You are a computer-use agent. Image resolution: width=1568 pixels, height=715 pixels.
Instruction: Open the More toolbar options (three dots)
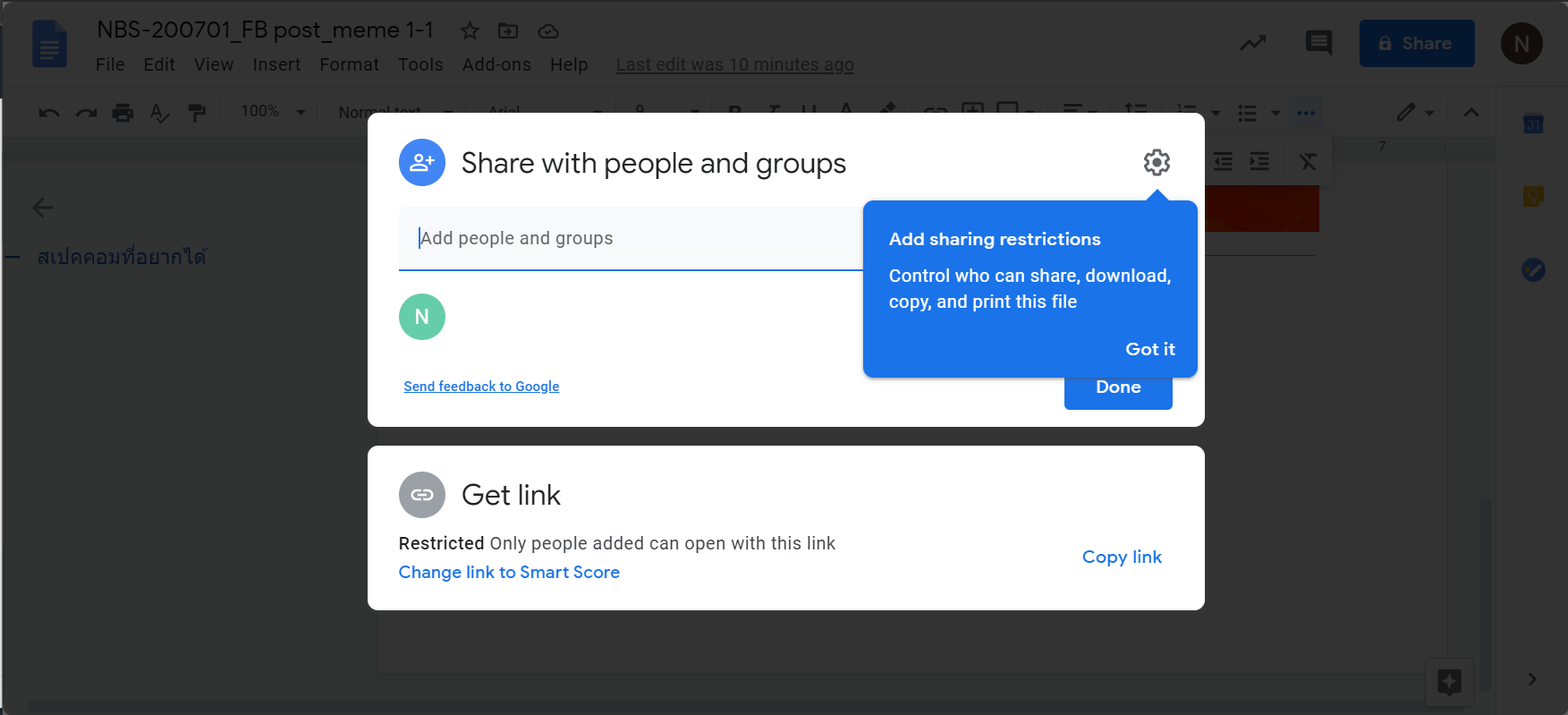[1305, 112]
